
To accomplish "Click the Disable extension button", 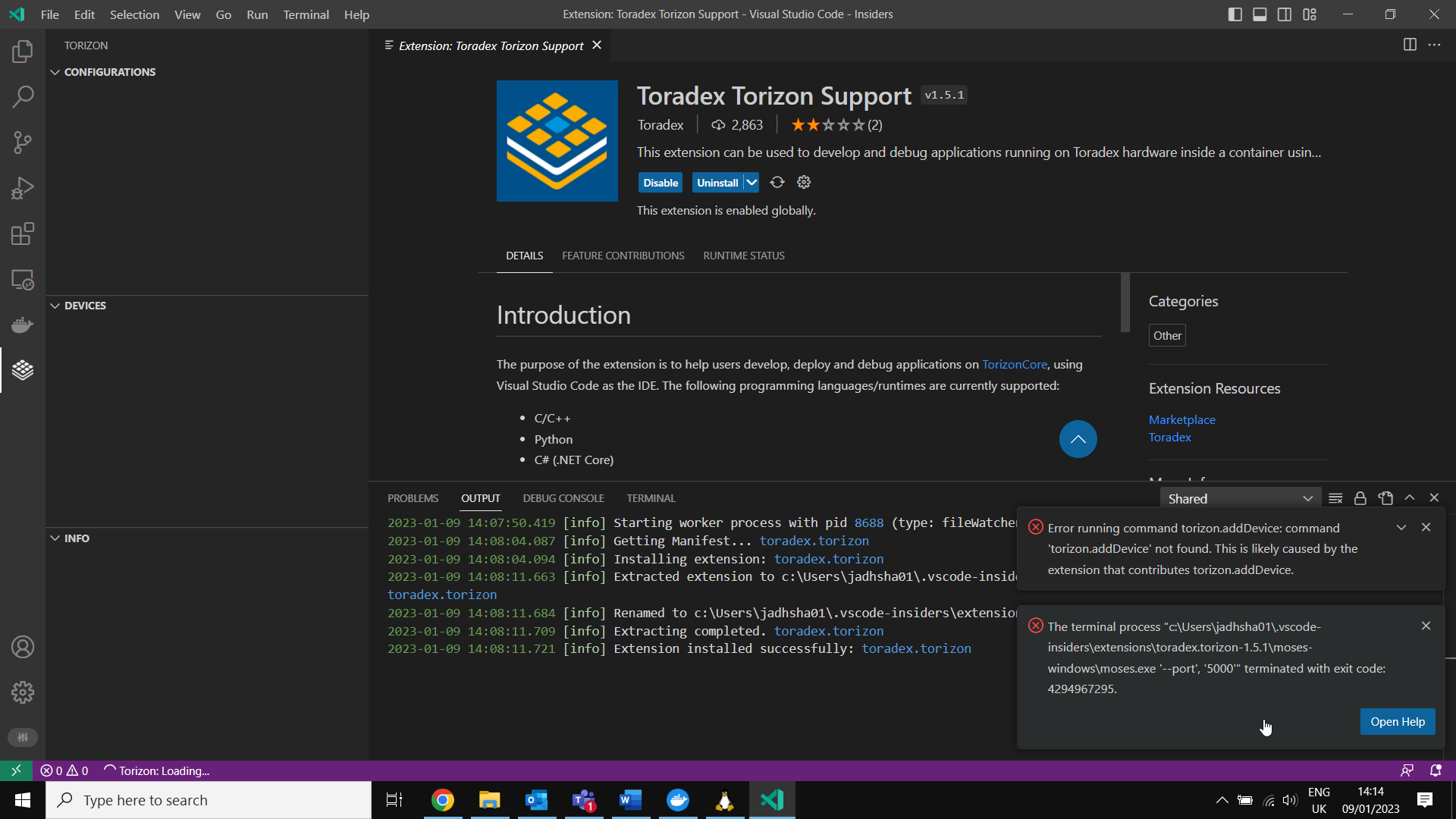I will pos(661,183).
